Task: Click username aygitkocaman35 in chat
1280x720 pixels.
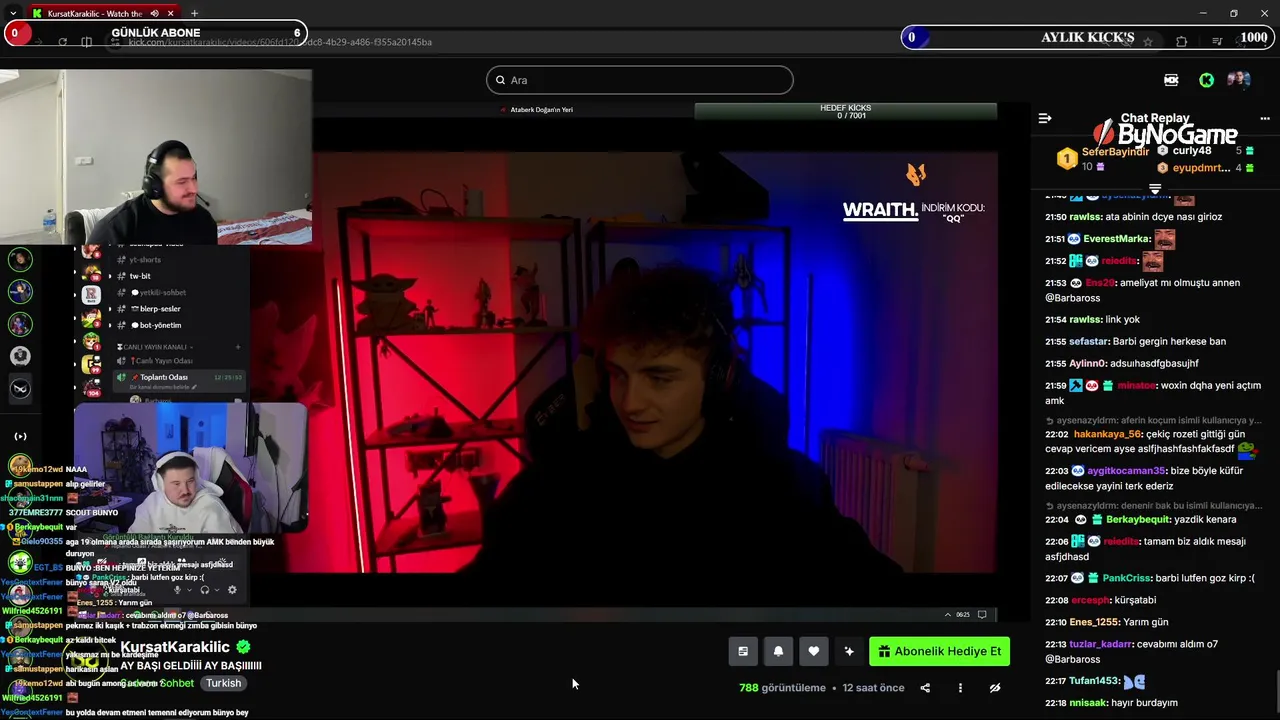Action: [1126, 470]
